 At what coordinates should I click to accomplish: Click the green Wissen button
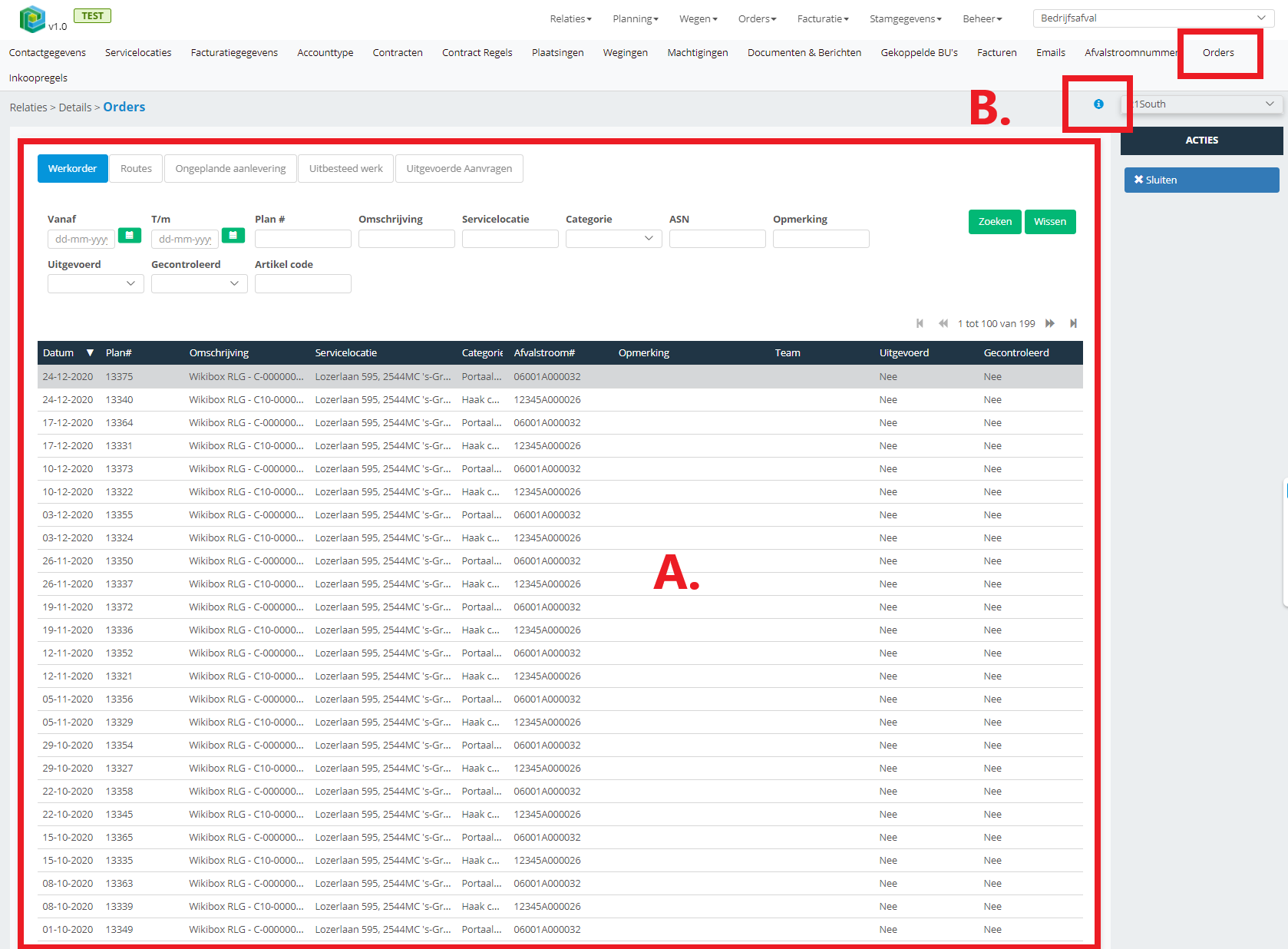pyautogui.click(x=1050, y=221)
